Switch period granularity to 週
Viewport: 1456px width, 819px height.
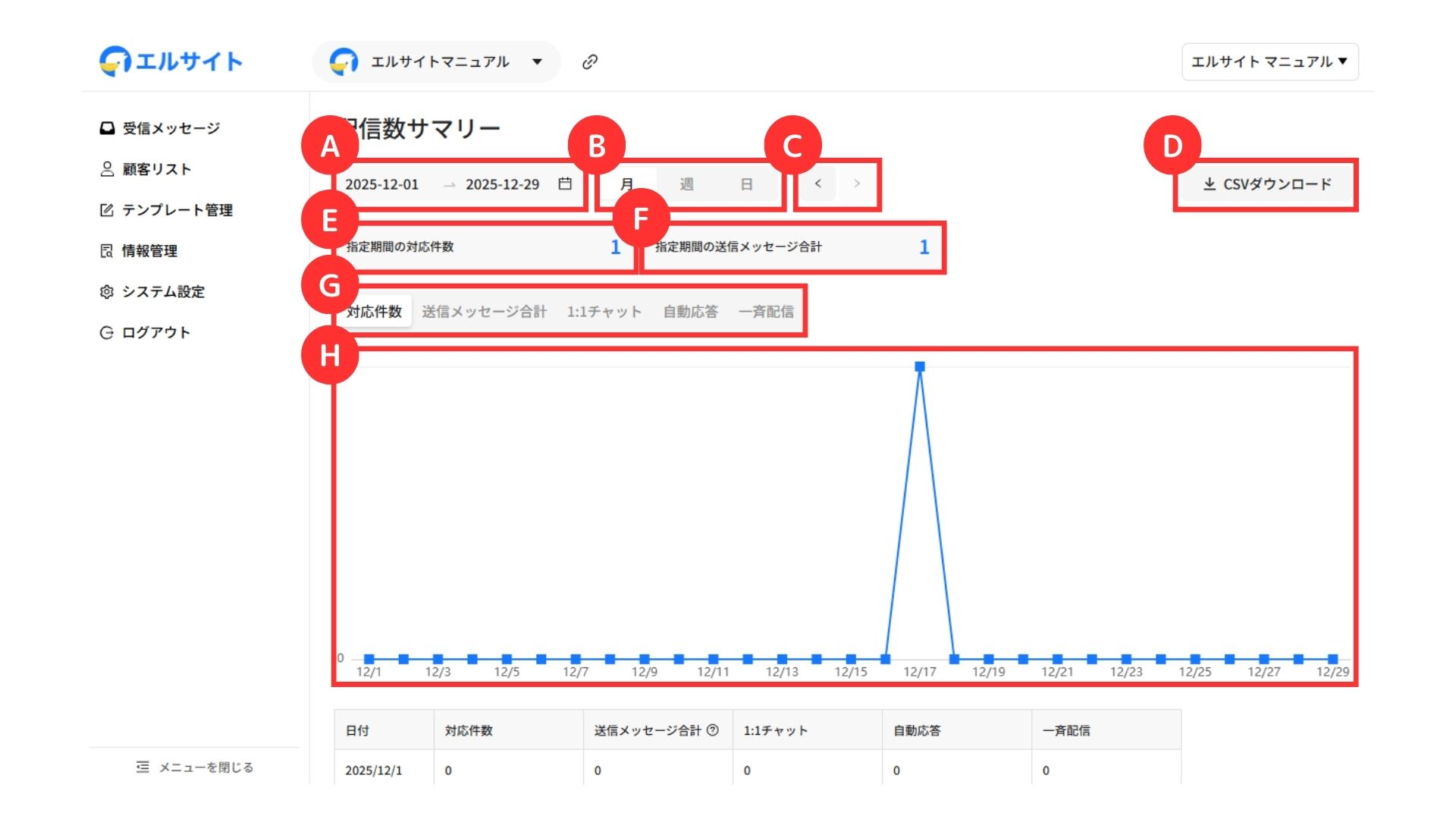(x=686, y=184)
